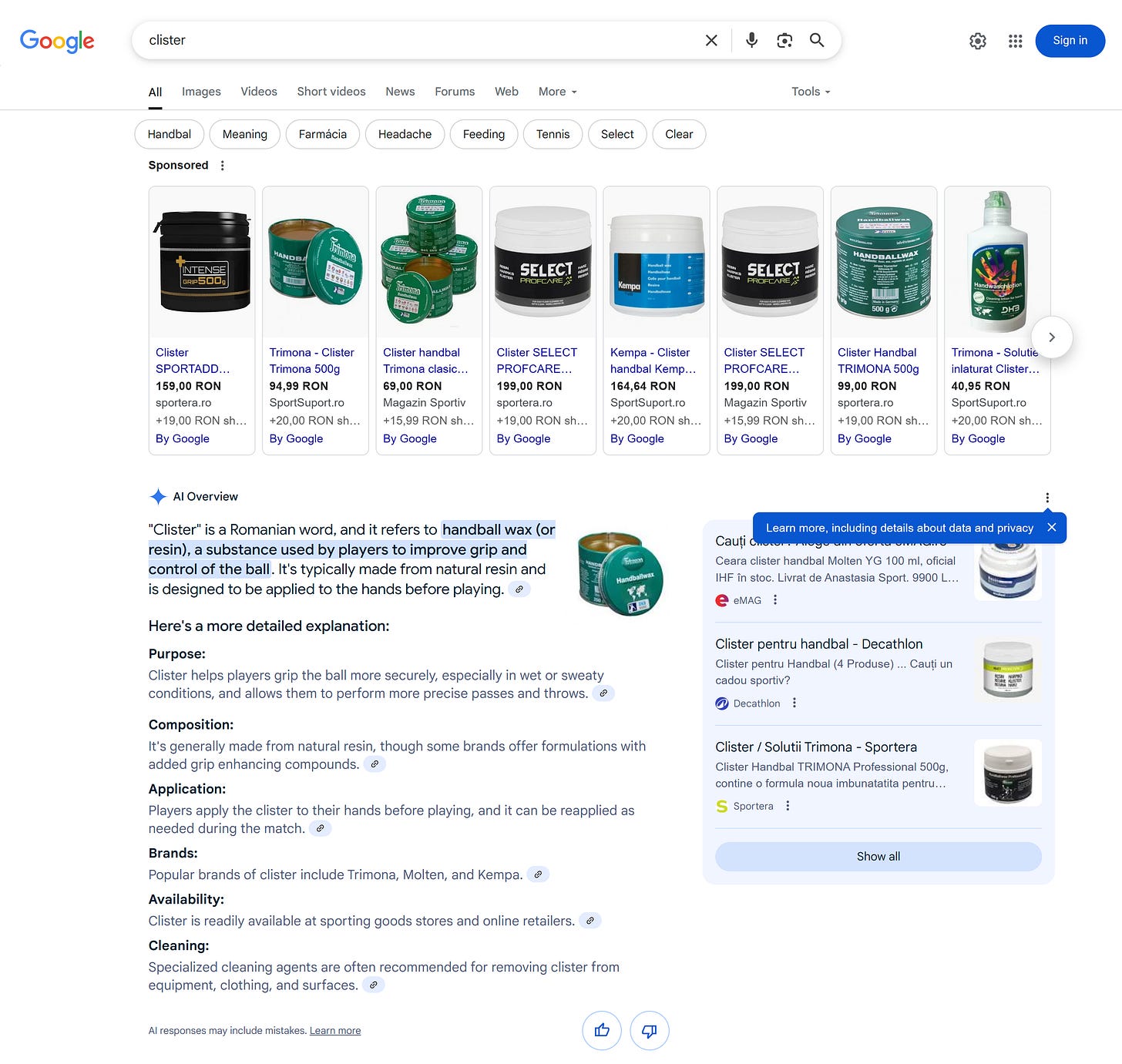Select the Select suggestion chip
Screen dimensions: 1122x1064
(x=617, y=134)
